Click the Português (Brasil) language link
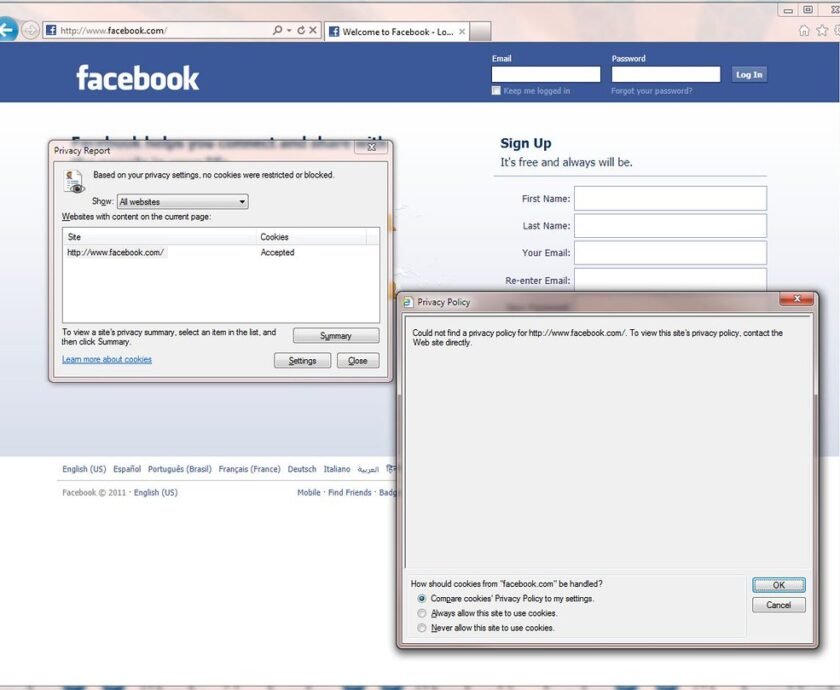Image resolution: width=840 pixels, height=690 pixels. tap(179, 469)
